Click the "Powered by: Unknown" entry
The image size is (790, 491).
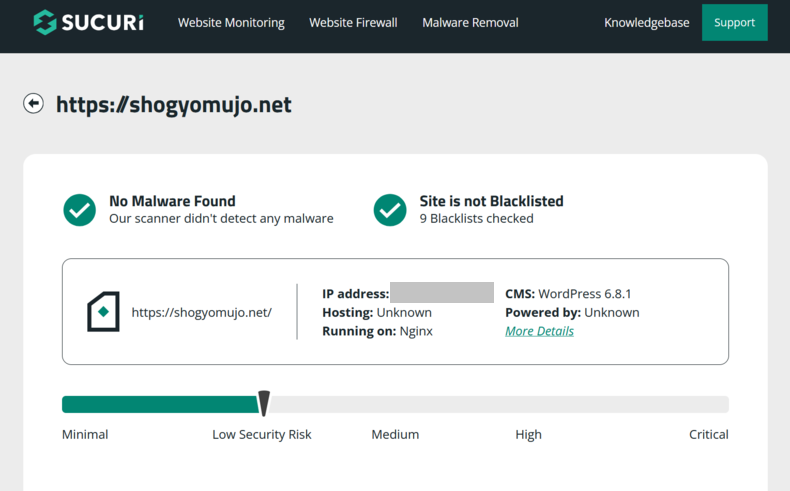click(572, 312)
